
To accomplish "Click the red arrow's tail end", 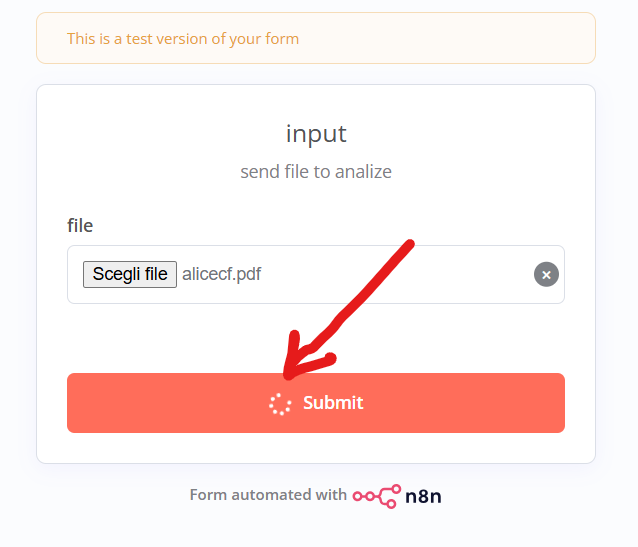I will pyautogui.click(x=409, y=243).
